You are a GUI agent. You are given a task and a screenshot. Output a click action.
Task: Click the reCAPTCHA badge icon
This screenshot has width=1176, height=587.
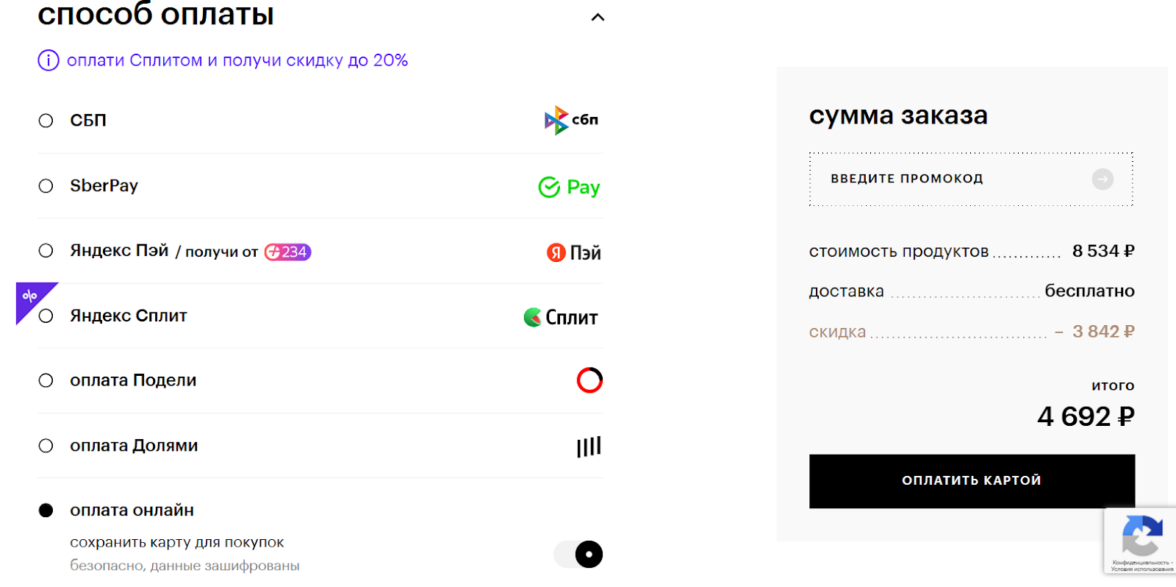click(x=1141, y=539)
